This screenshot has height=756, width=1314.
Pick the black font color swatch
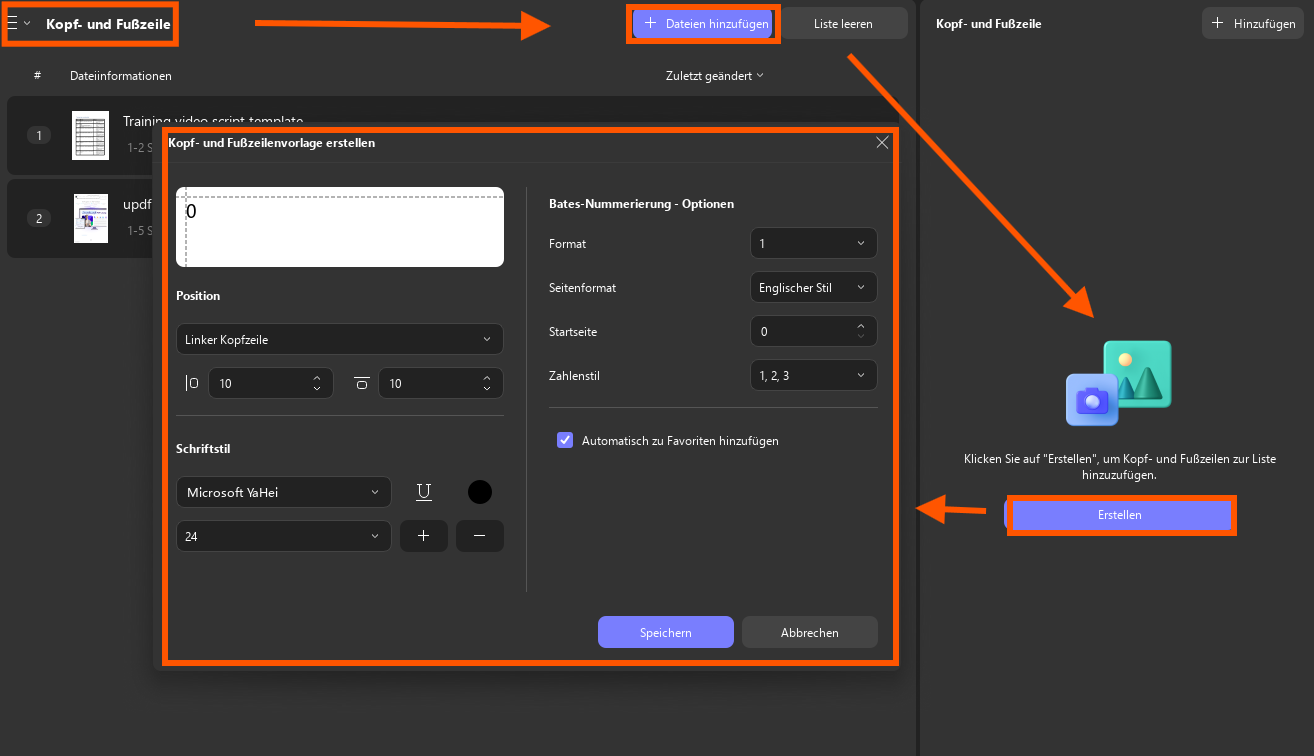click(480, 492)
